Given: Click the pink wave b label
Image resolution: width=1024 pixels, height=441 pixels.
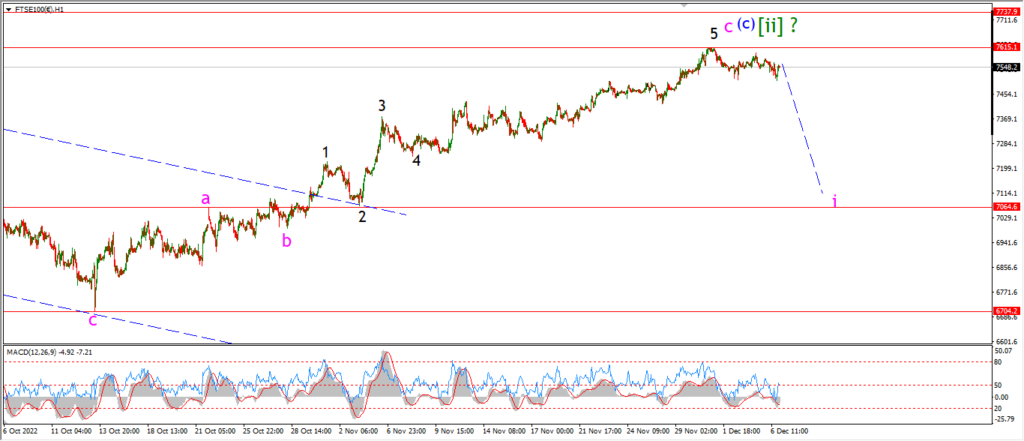Looking at the screenshot, I should (x=287, y=240).
